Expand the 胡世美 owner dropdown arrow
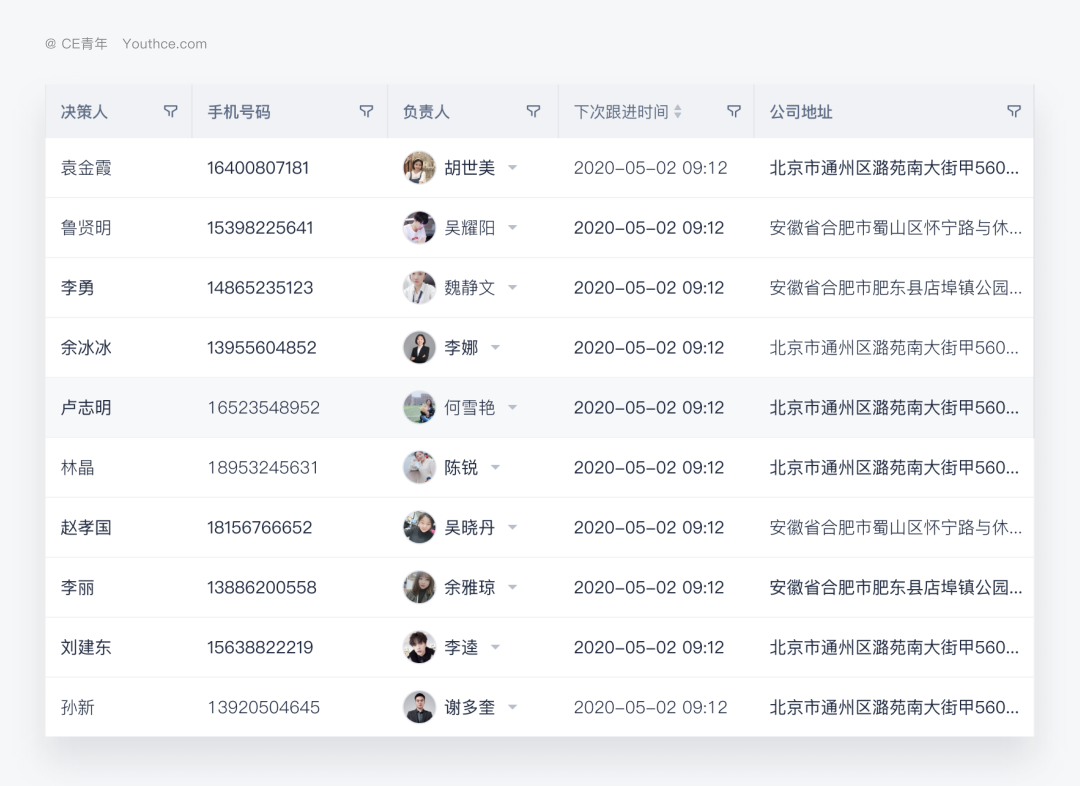The image size is (1080, 786). point(512,167)
